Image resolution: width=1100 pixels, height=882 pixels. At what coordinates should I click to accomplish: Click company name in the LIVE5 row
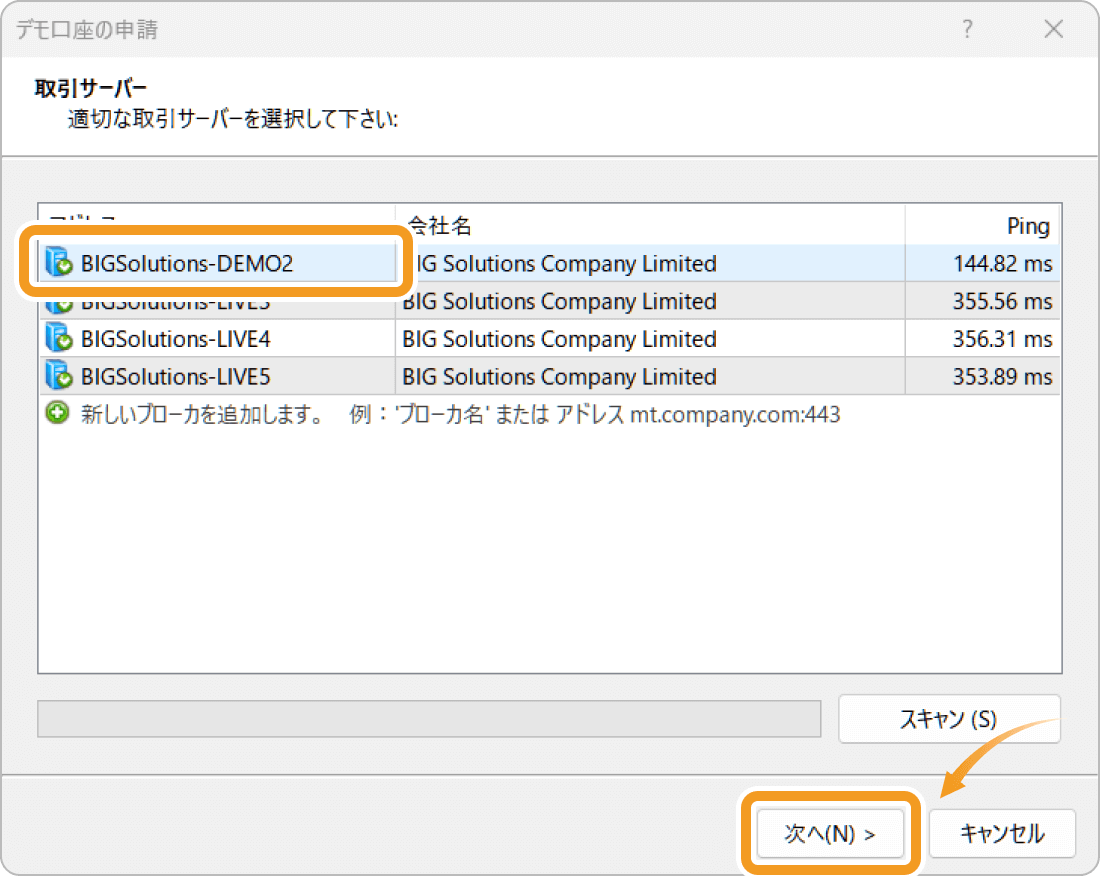coord(559,377)
